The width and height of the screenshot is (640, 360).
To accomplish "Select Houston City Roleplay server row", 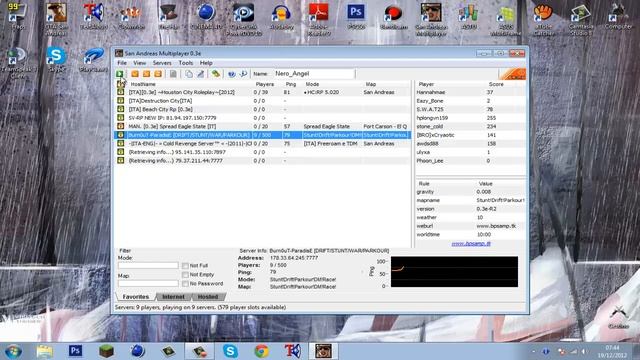I will point(263,92).
